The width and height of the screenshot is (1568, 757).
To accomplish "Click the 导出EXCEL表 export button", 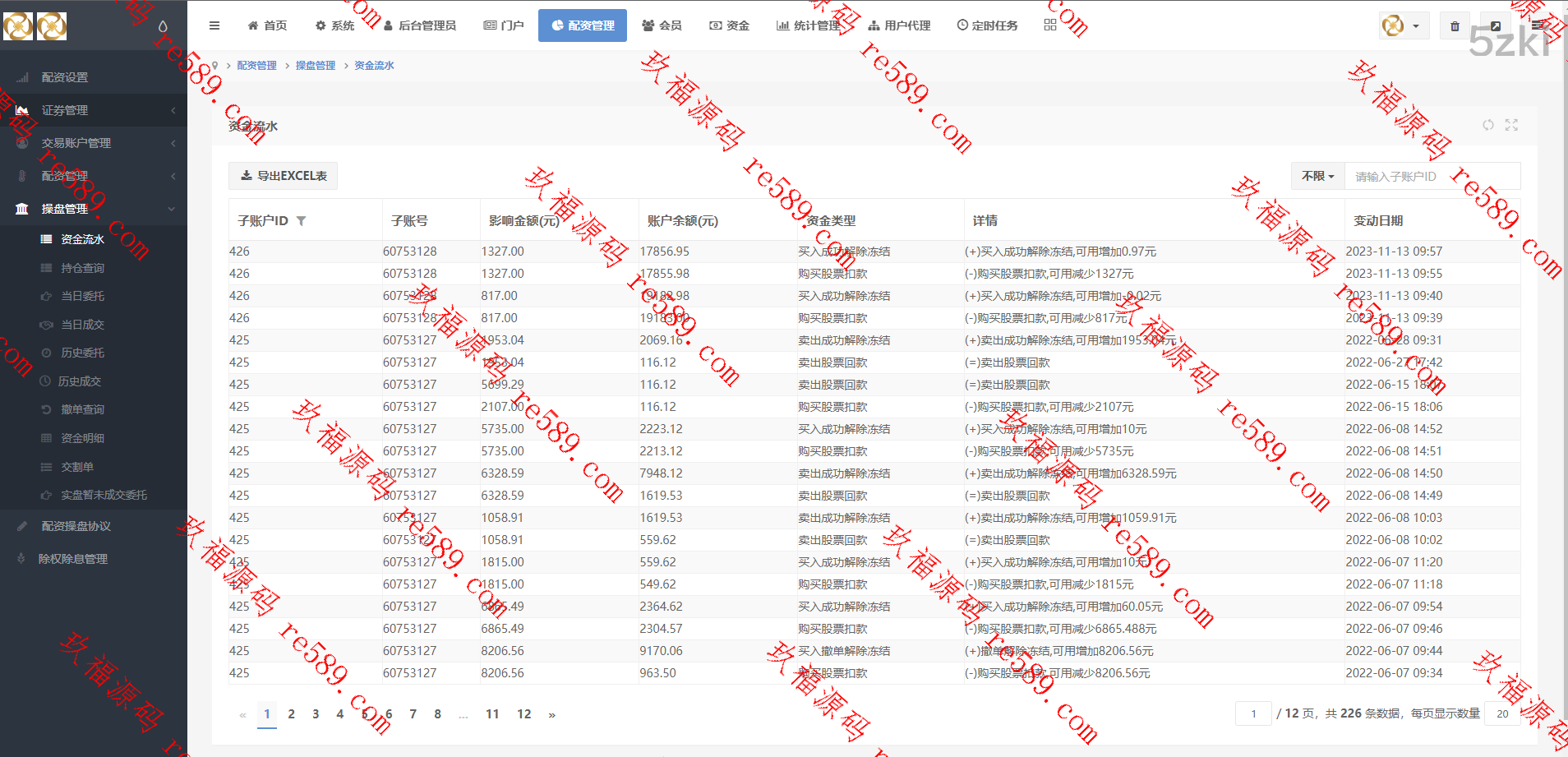I will pyautogui.click(x=284, y=176).
